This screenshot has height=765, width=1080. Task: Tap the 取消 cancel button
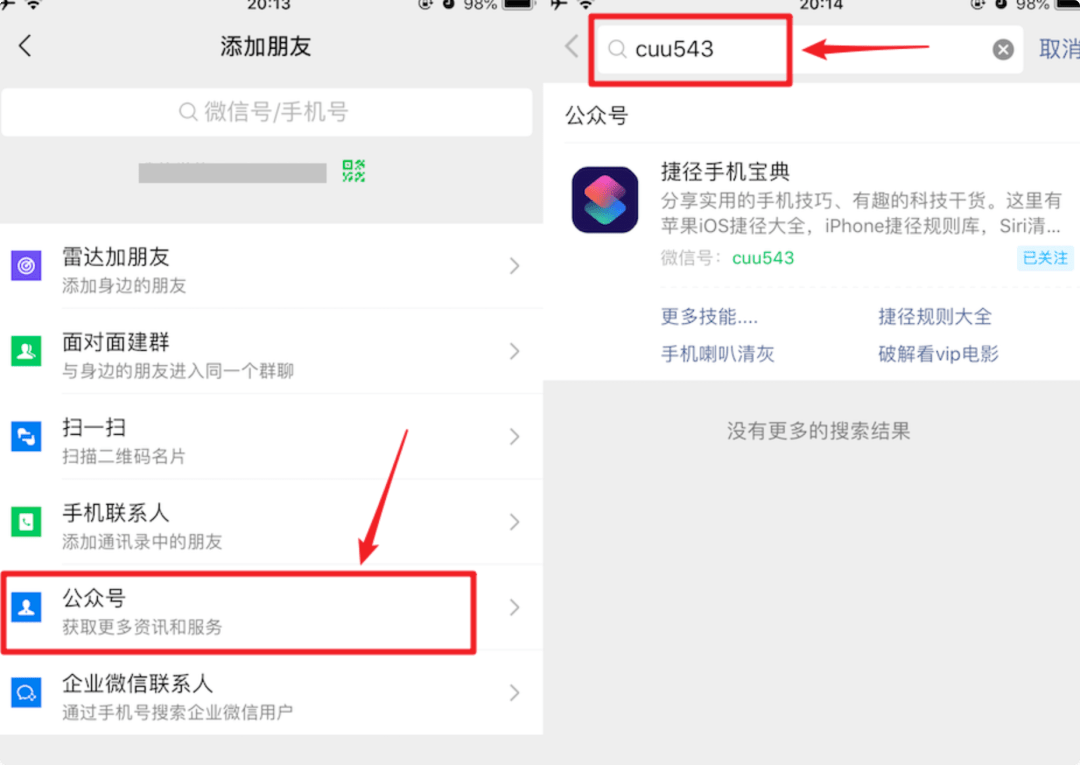(1059, 49)
